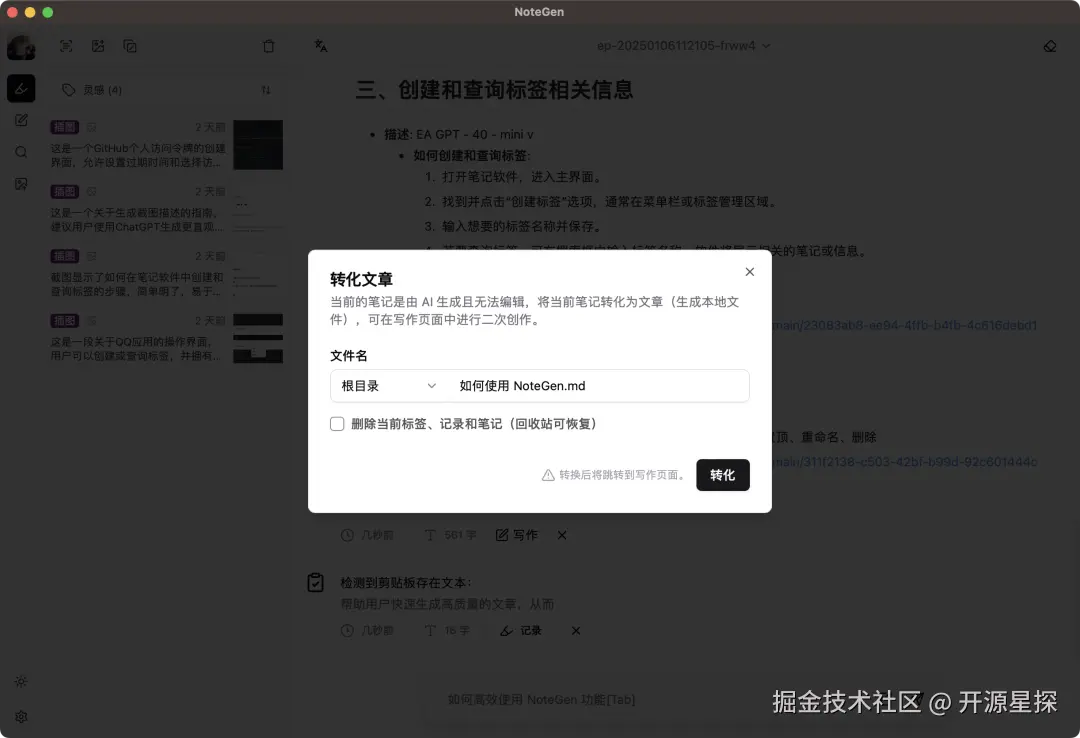This screenshot has width=1080, height=738.
Task: Click the link ending 4c616debd1
Action: click(904, 325)
